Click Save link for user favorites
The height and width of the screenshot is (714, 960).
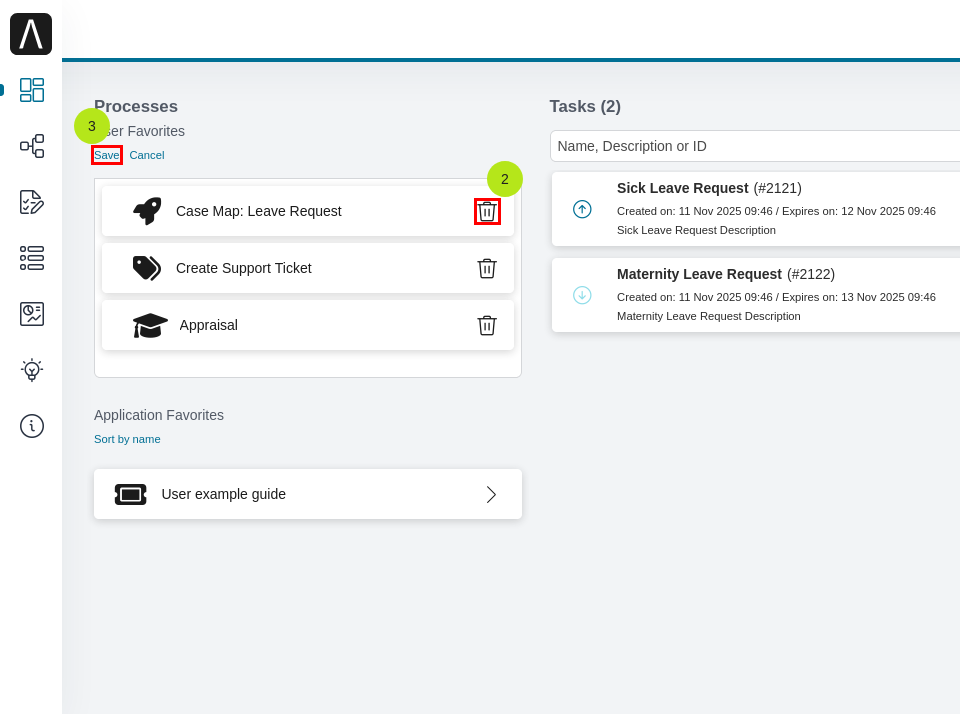click(x=106, y=155)
